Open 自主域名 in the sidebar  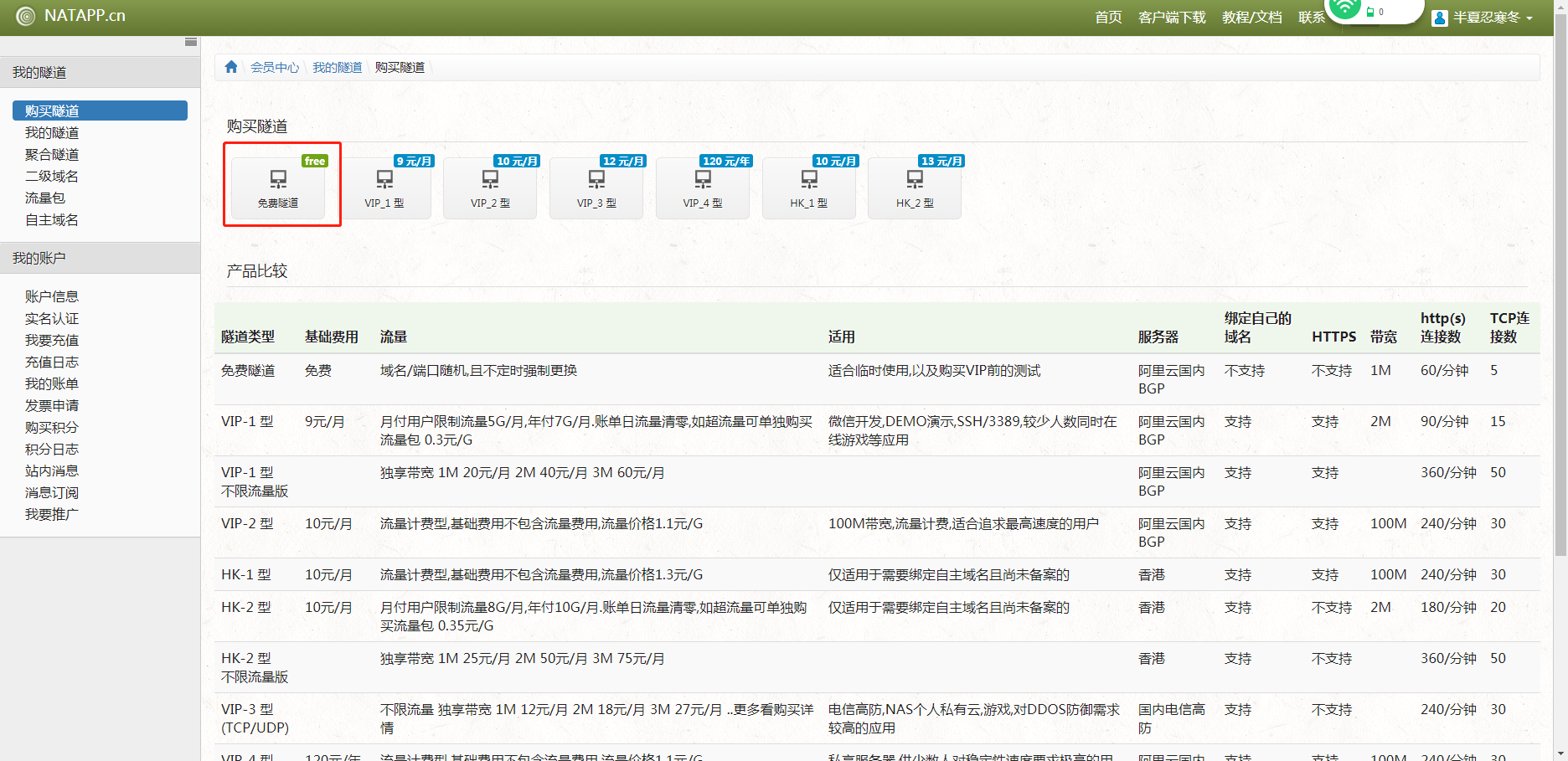click(x=52, y=219)
